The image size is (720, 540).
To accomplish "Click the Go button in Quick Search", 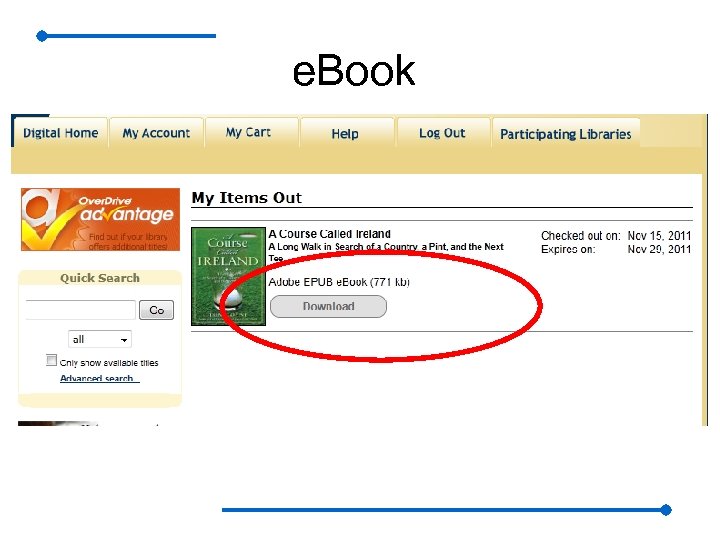I will [x=156, y=310].
